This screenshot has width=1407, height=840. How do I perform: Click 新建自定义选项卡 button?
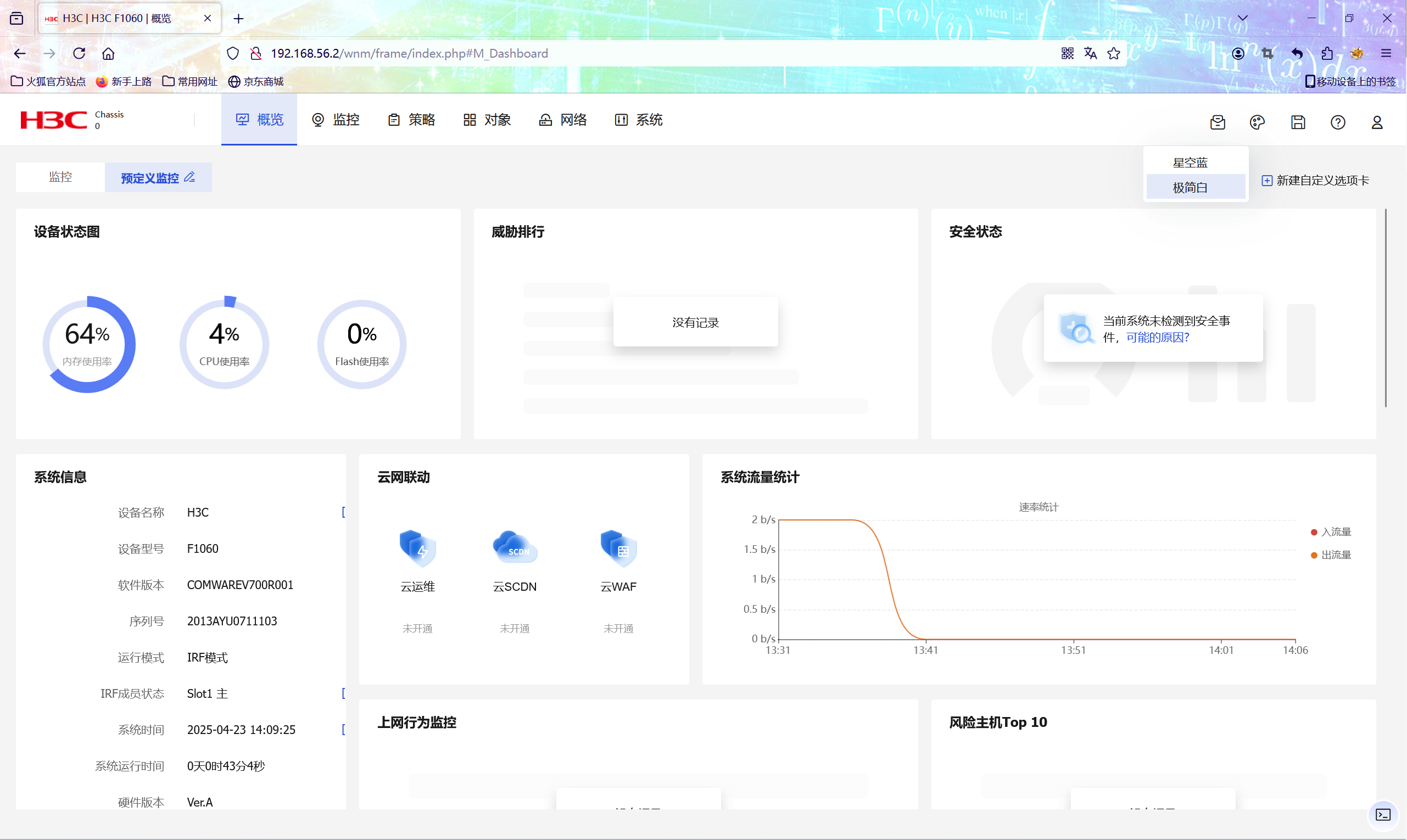click(x=1315, y=181)
